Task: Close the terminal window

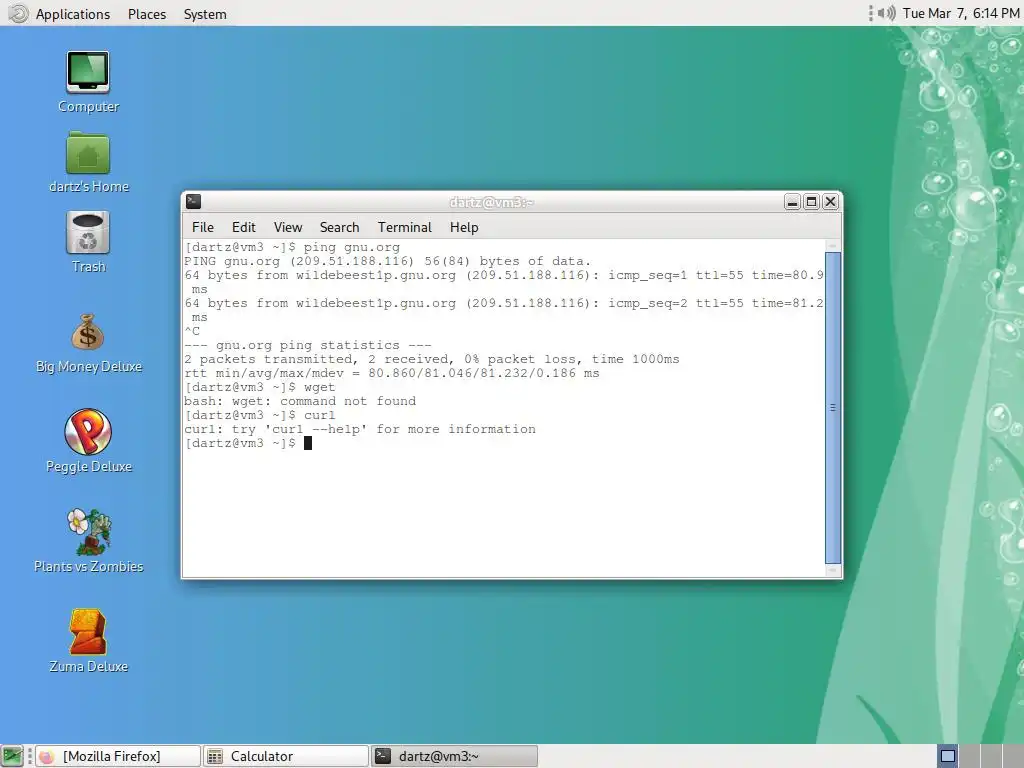Action: pyautogui.click(x=830, y=202)
